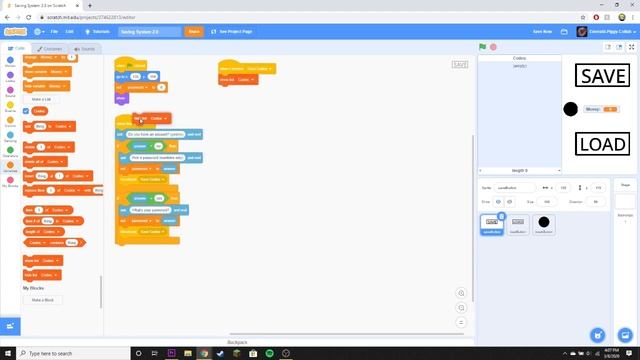Open the Windows Start menu
Image resolution: width=640 pixels, height=360 pixels.
(x=8, y=353)
